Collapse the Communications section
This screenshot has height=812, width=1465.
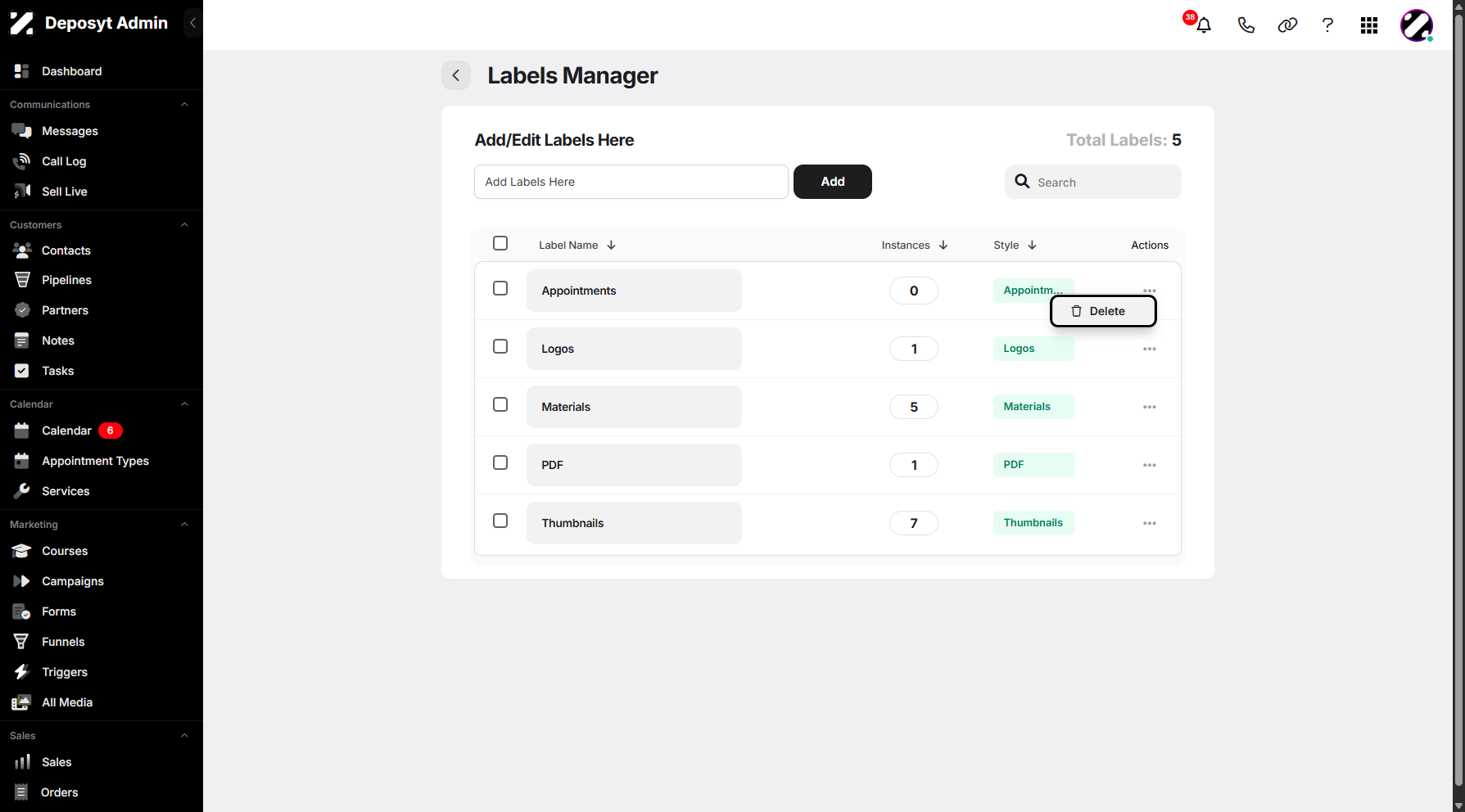click(184, 105)
